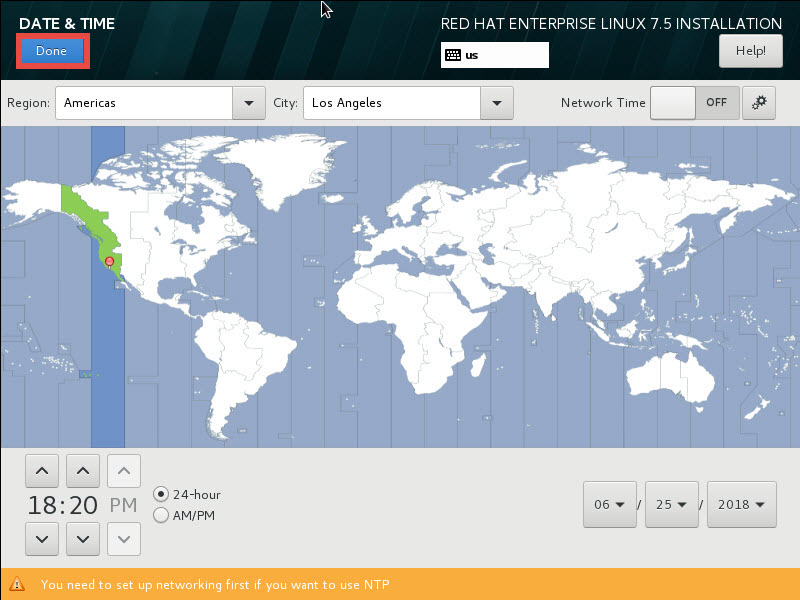This screenshot has width=800, height=600.
Task: Select the AM/PM time format option
Action: click(x=161, y=515)
